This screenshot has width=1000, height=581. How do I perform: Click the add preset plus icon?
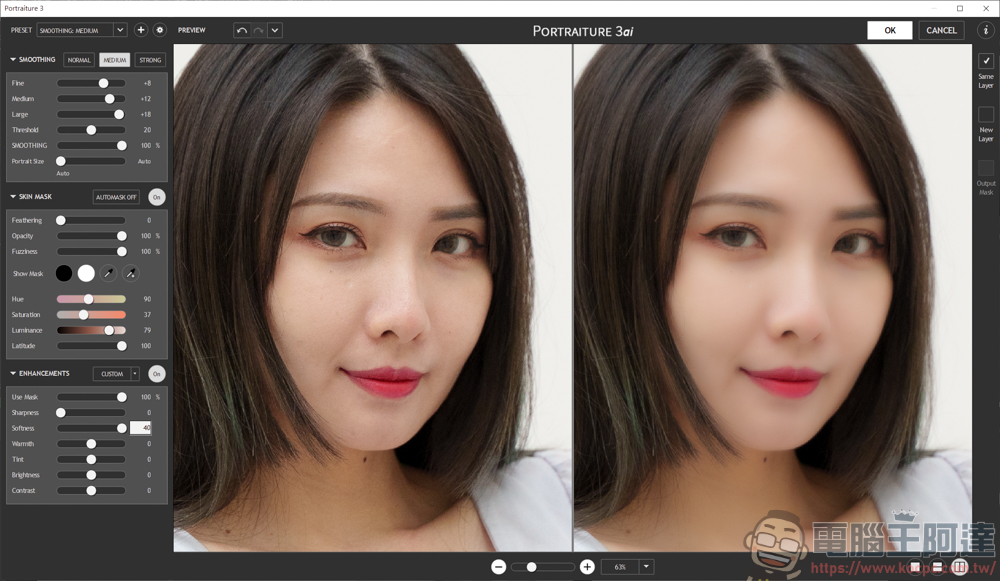click(140, 30)
